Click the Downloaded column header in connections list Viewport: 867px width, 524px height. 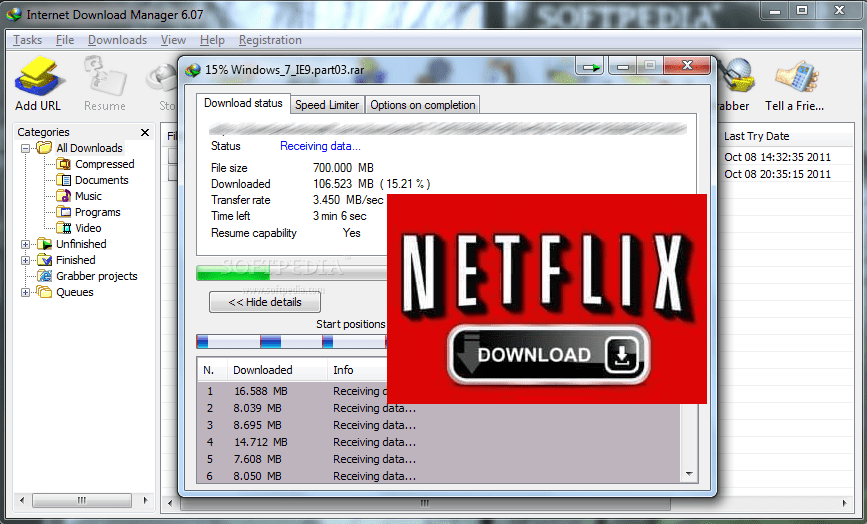(276, 370)
